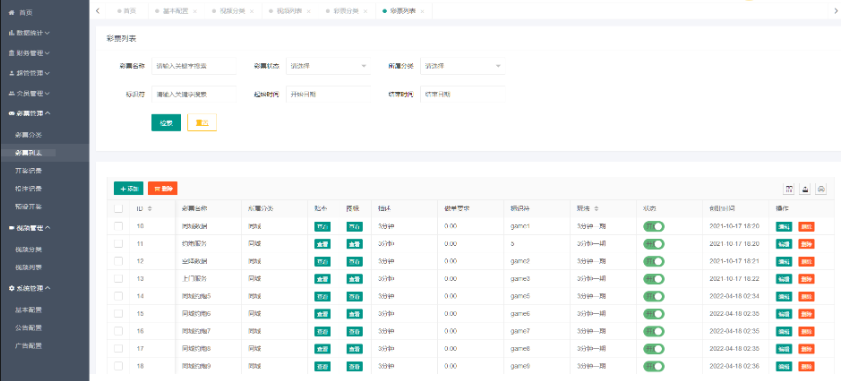
Task: Switch to the 基本配置 tab
Action: pyautogui.click(x=175, y=11)
